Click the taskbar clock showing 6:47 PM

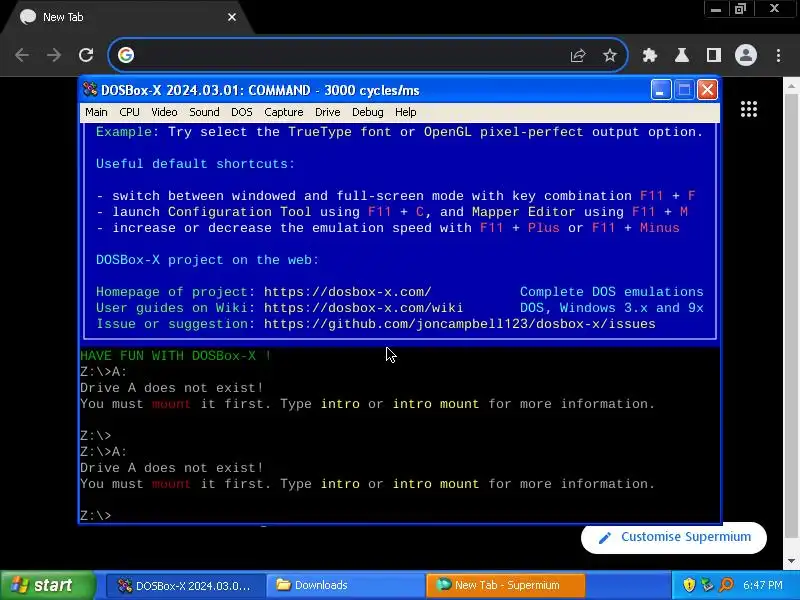763,585
